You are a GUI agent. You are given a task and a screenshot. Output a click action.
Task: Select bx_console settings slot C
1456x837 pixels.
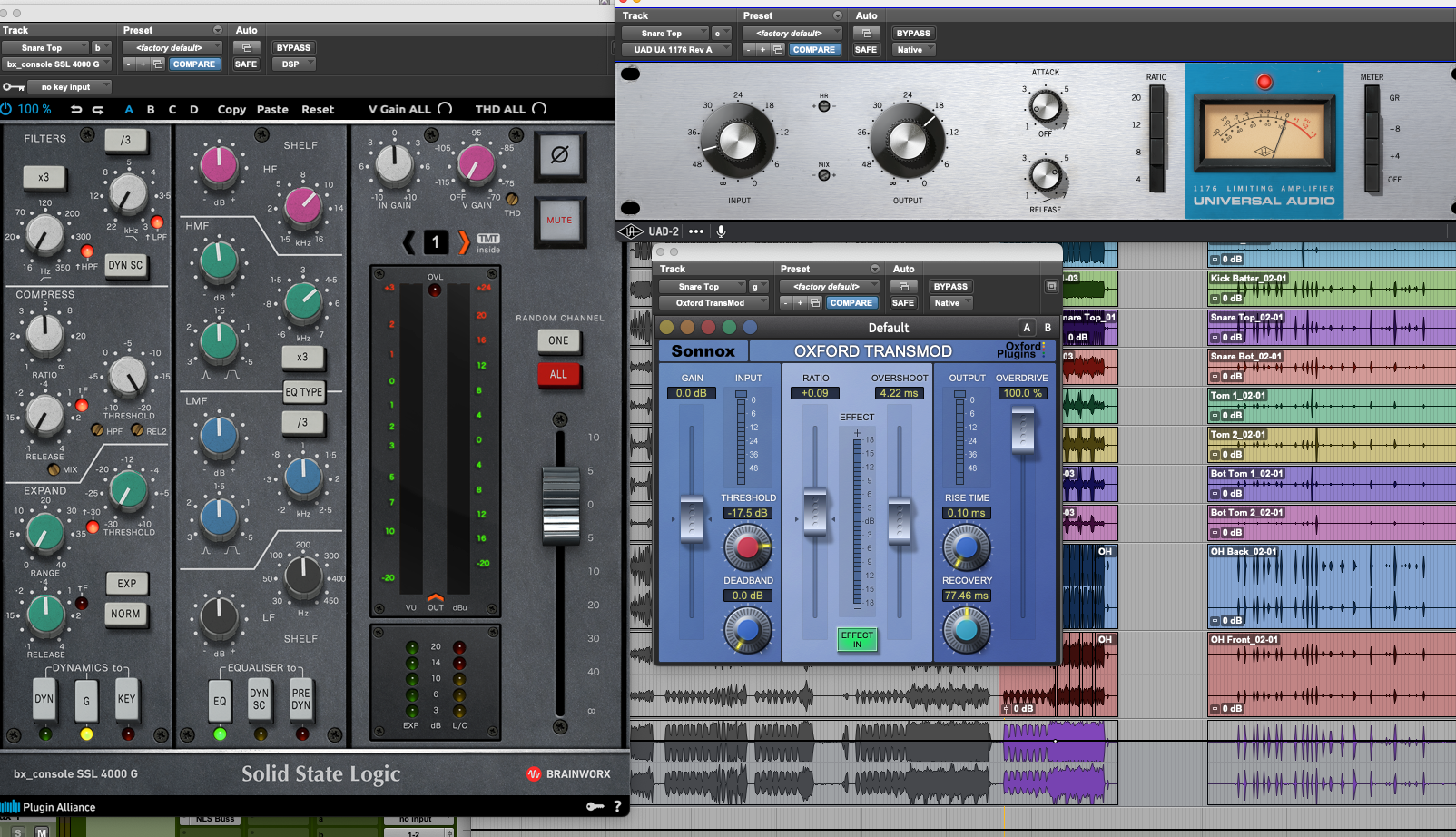tap(172, 109)
